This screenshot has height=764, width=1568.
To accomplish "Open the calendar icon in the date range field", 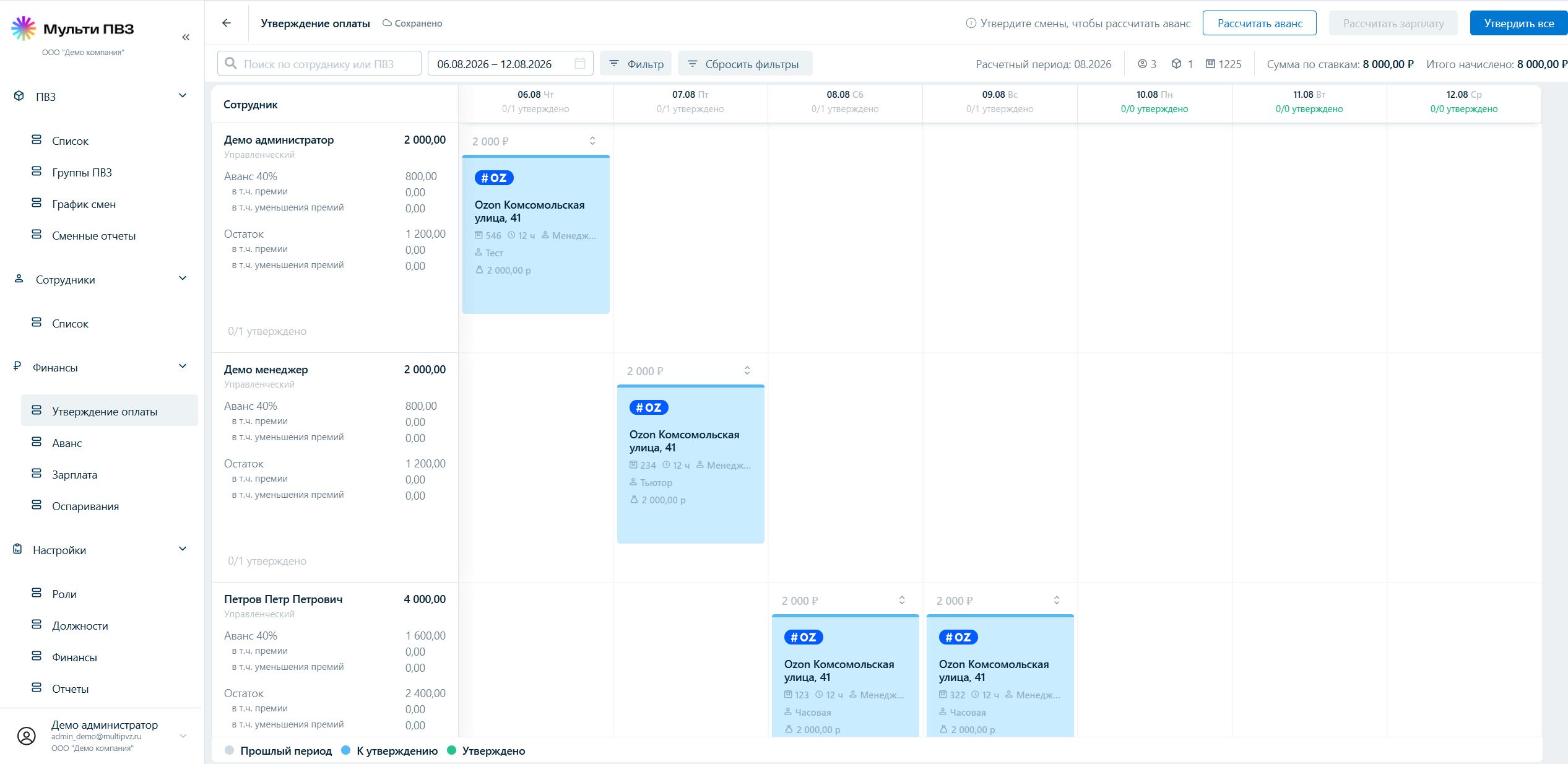I will click(580, 63).
